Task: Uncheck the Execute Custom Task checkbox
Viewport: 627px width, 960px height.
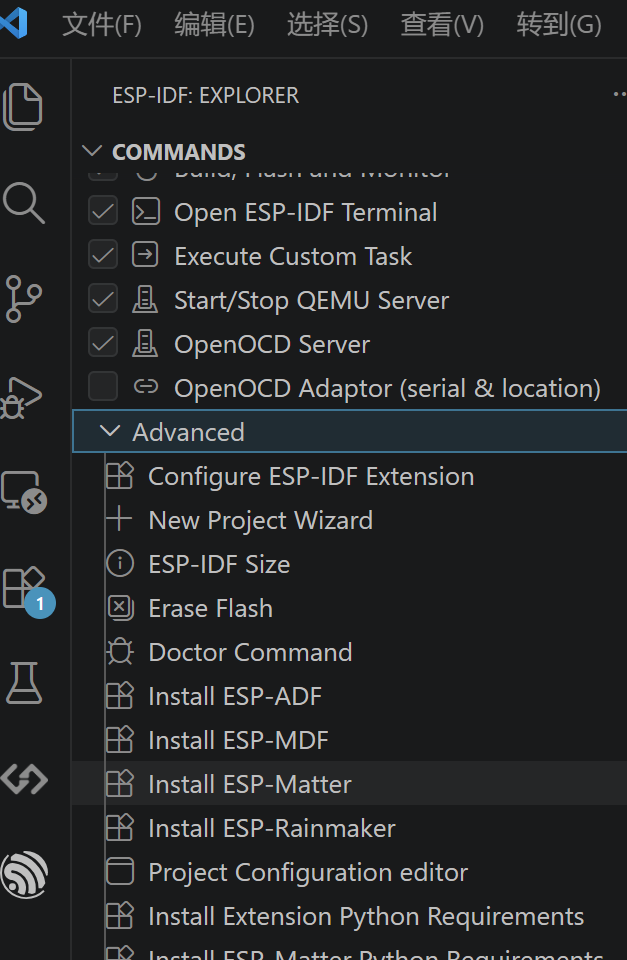Action: (103, 255)
